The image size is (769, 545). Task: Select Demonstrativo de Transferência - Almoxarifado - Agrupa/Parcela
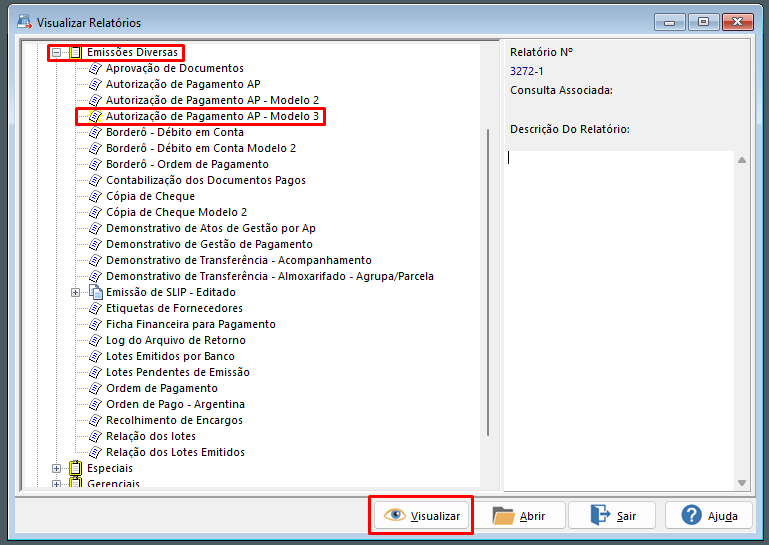pos(270,277)
